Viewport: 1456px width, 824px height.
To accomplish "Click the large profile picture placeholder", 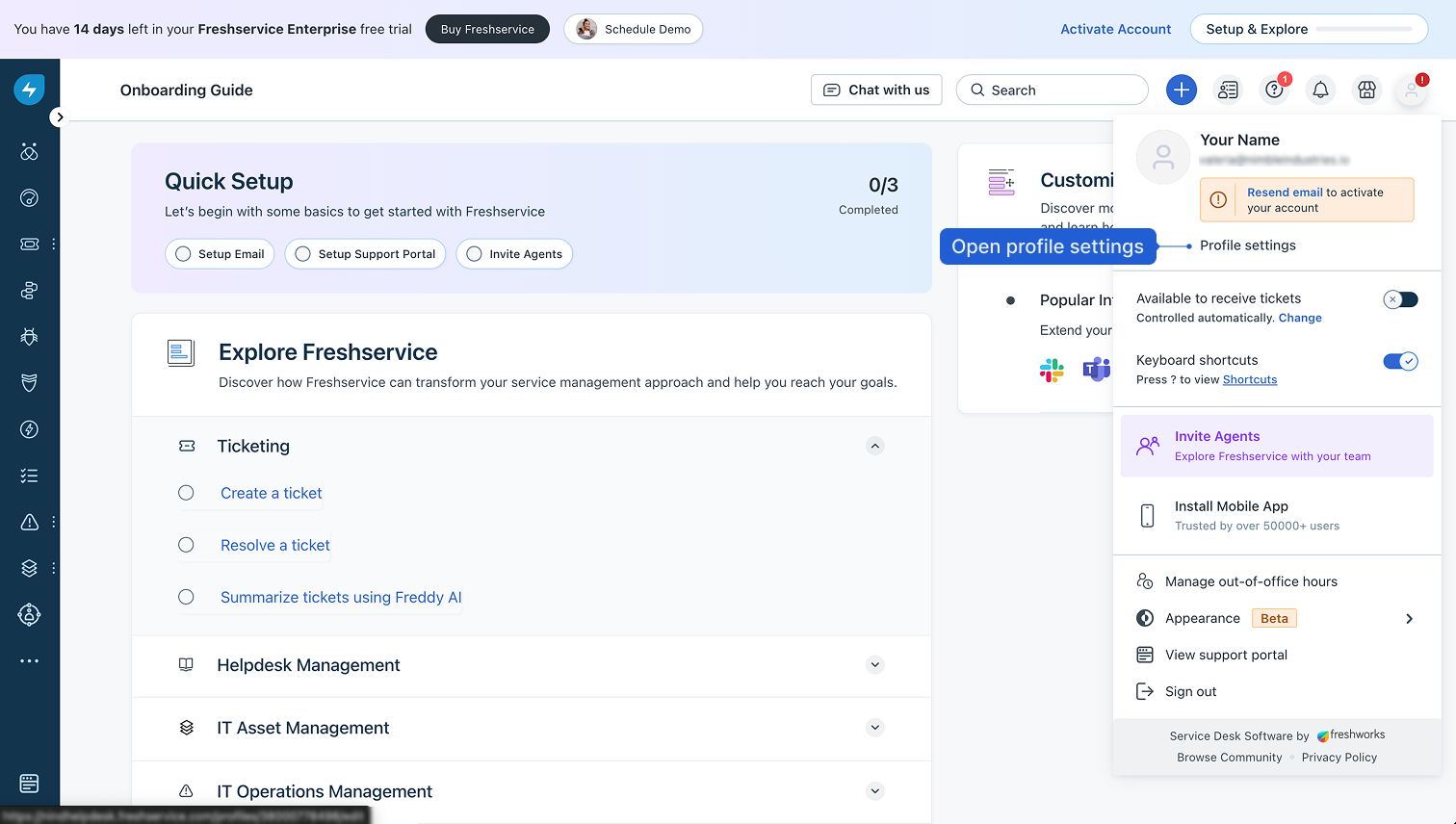I will pos(1163,157).
